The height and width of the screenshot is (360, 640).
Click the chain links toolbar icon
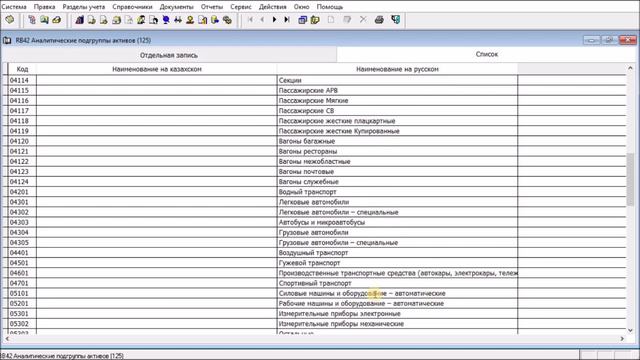pyautogui.click(x=227, y=20)
